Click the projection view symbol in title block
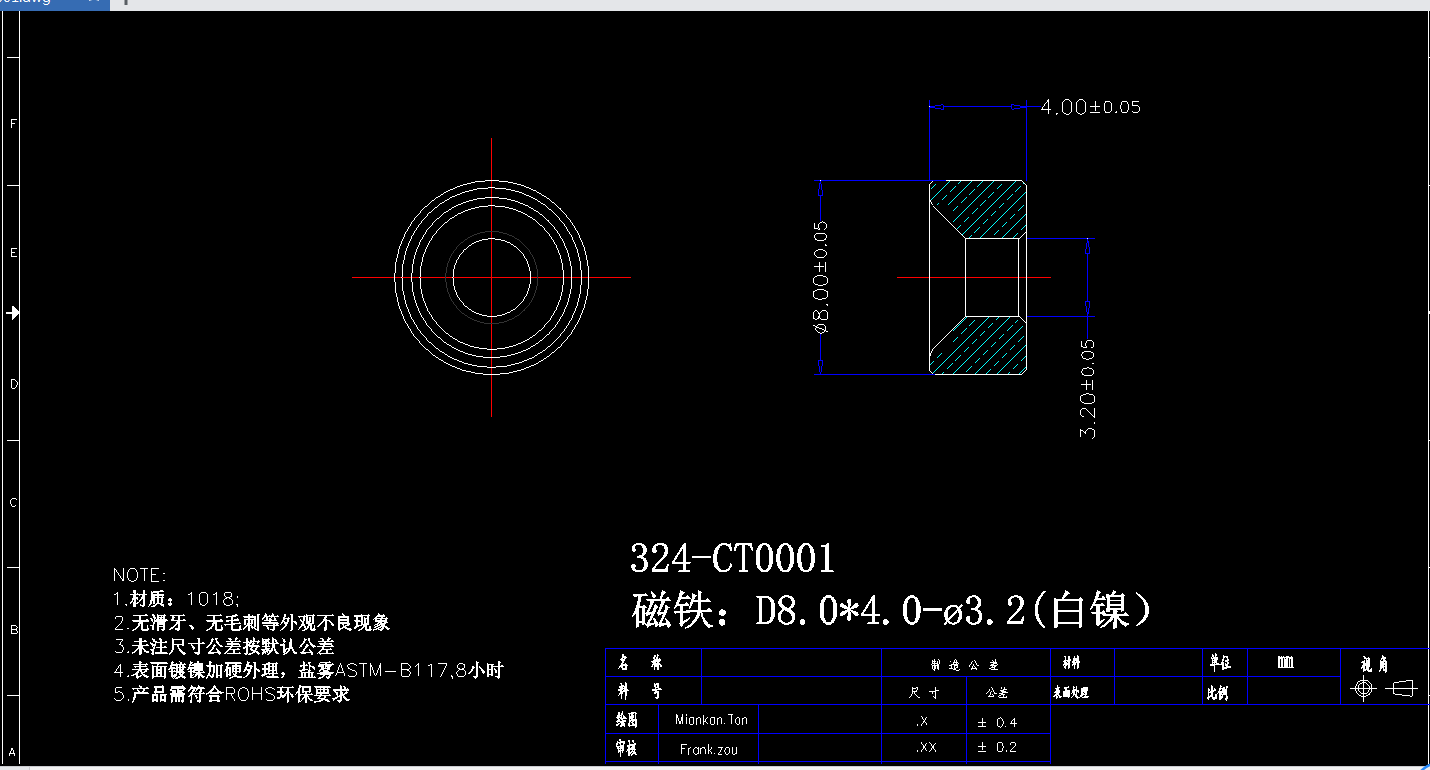Viewport: 1430px width, 770px height. [x=1383, y=689]
